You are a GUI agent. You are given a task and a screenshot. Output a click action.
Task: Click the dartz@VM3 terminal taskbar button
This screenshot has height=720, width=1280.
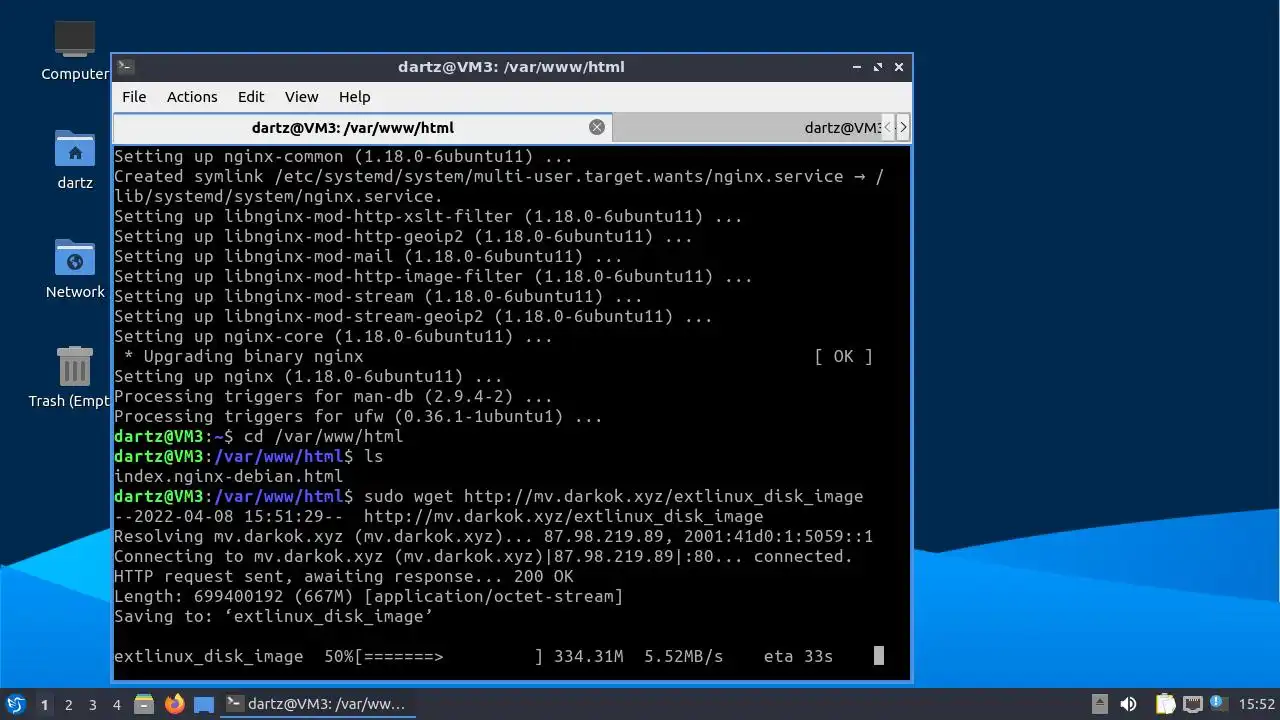tap(317, 704)
